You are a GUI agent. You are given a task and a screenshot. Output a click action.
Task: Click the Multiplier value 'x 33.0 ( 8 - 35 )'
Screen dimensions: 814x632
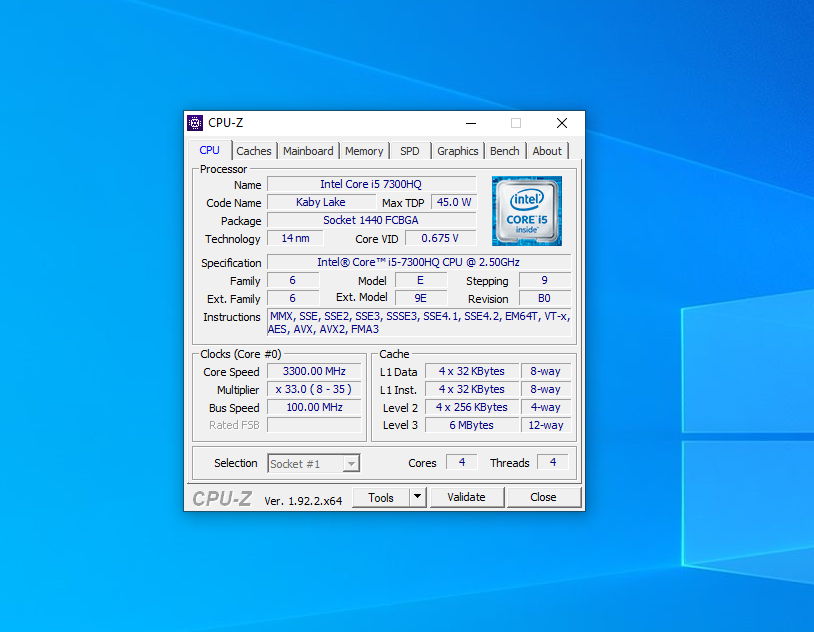314,389
